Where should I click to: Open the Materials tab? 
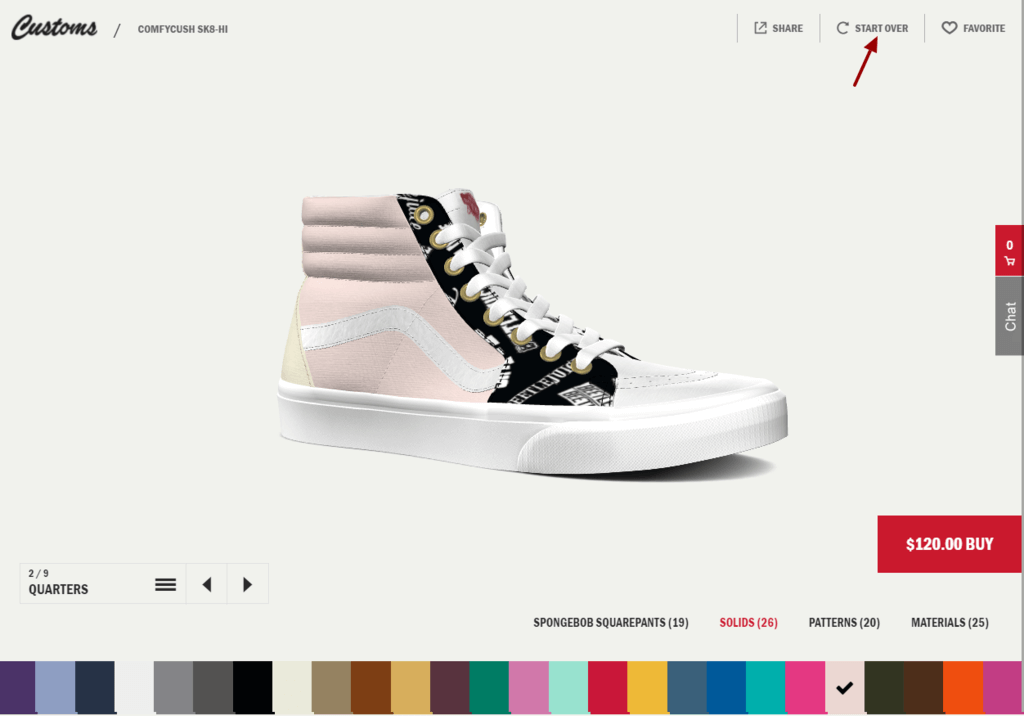[x=949, y=622]
